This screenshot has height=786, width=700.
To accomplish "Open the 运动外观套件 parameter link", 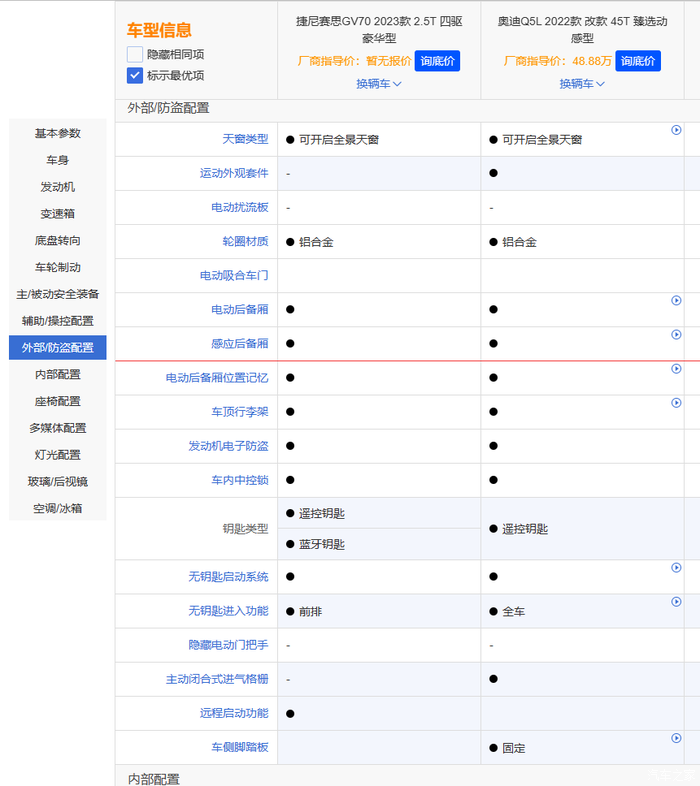I will tap(234, 174).
